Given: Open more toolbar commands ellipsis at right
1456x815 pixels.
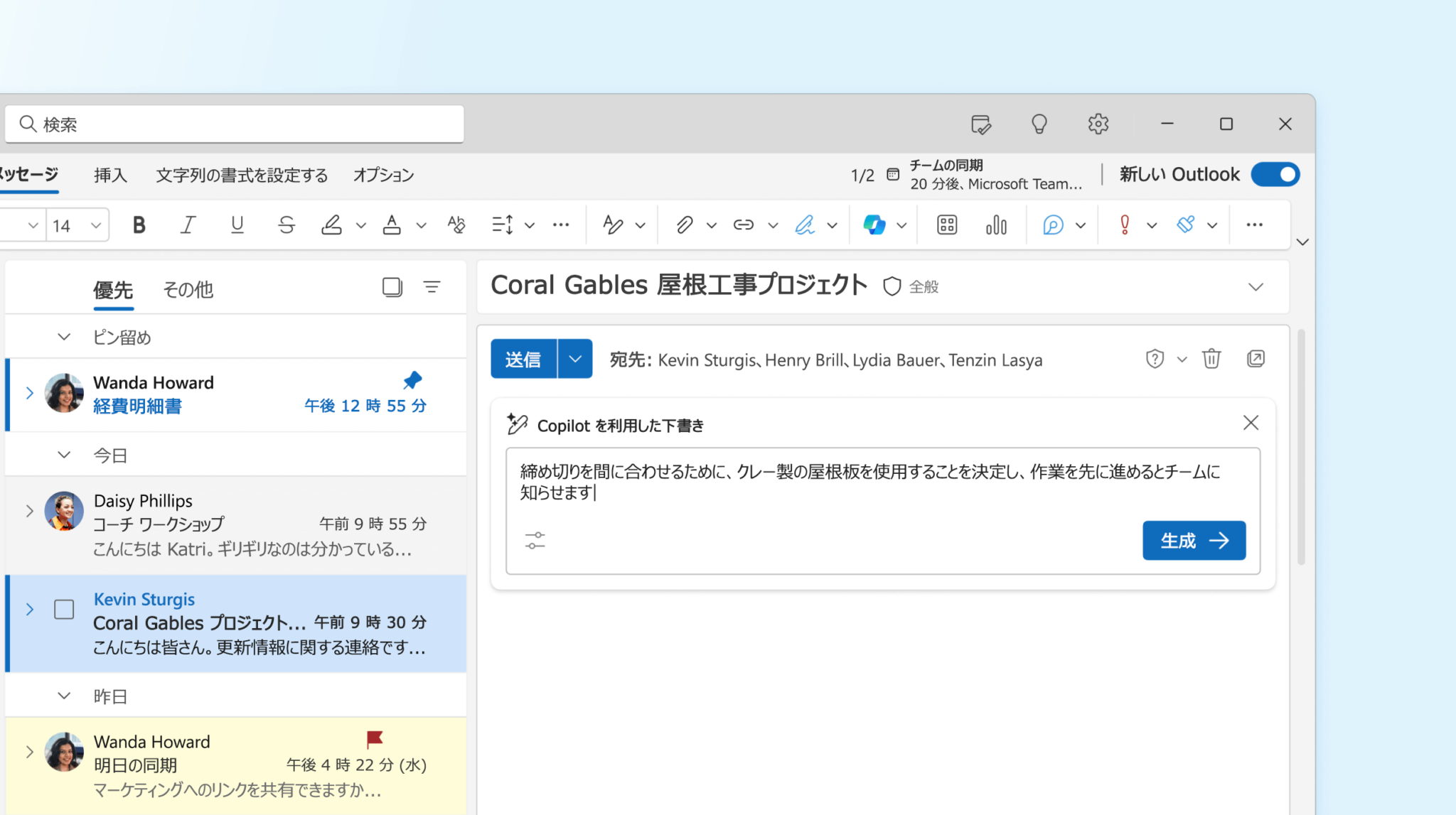Looking at the screenshot, I should 1255,225.
